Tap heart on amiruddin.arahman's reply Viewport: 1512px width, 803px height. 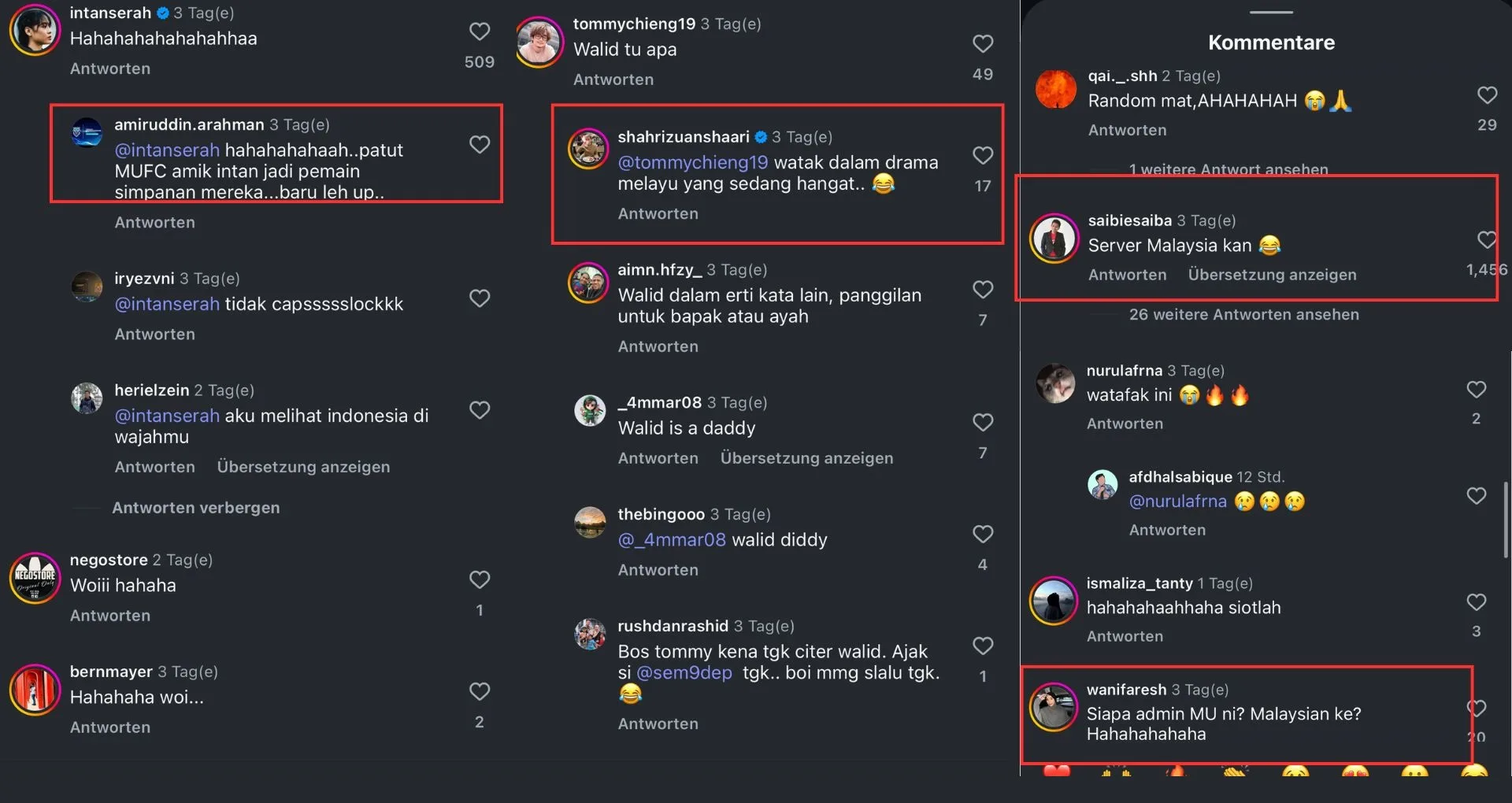480,145
